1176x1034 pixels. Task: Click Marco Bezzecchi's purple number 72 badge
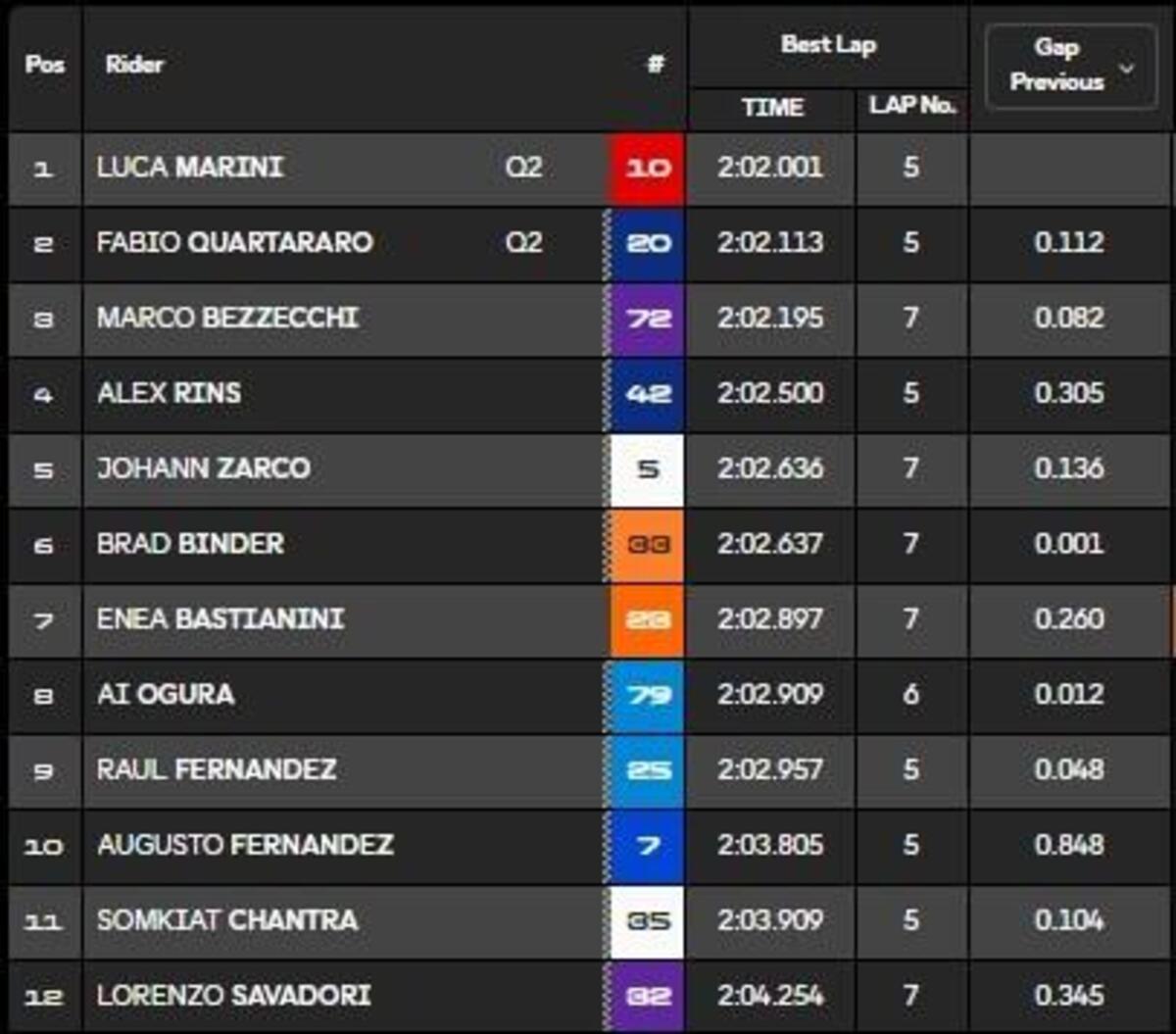point(648,319)
